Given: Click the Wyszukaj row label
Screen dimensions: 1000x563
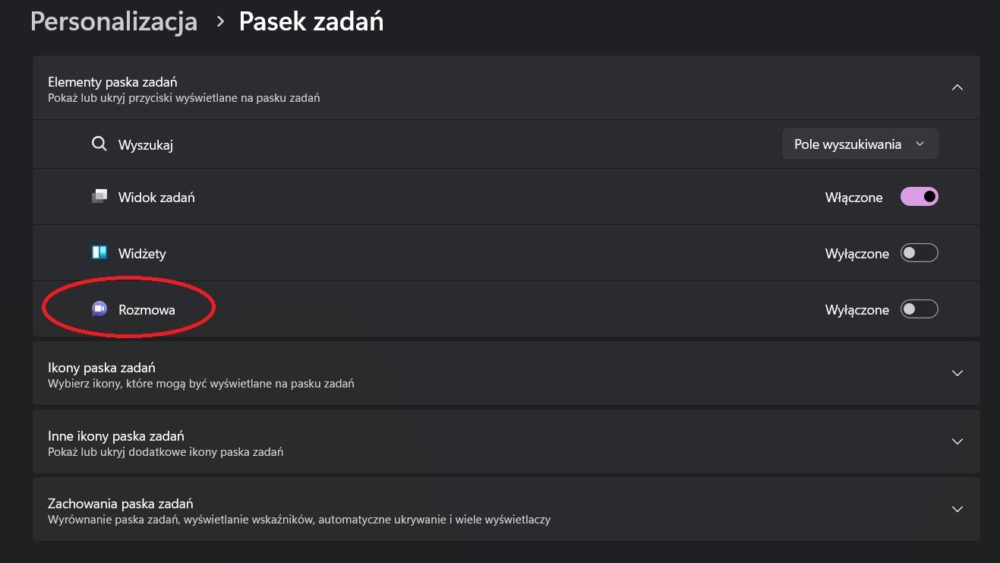Looking at the screenshot, I should point(145,145).
